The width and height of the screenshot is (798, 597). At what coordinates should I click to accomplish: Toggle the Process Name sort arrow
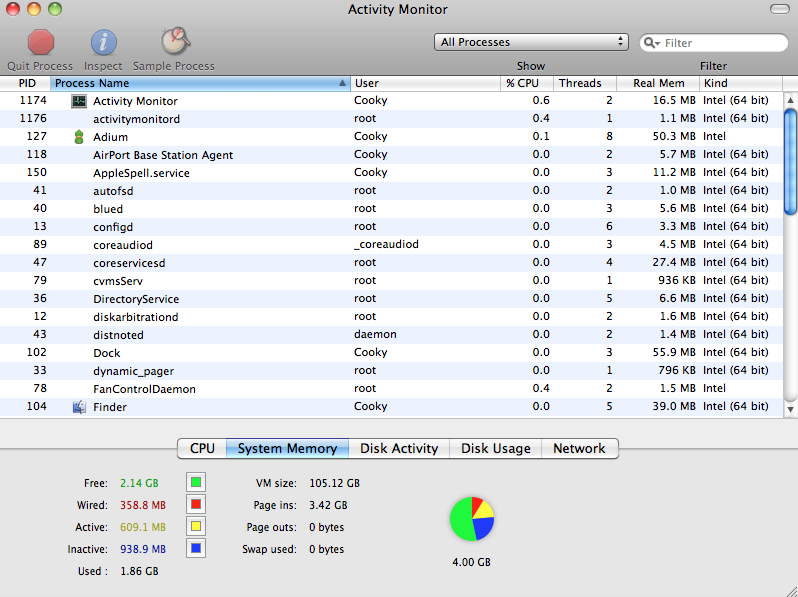[343, 83]
